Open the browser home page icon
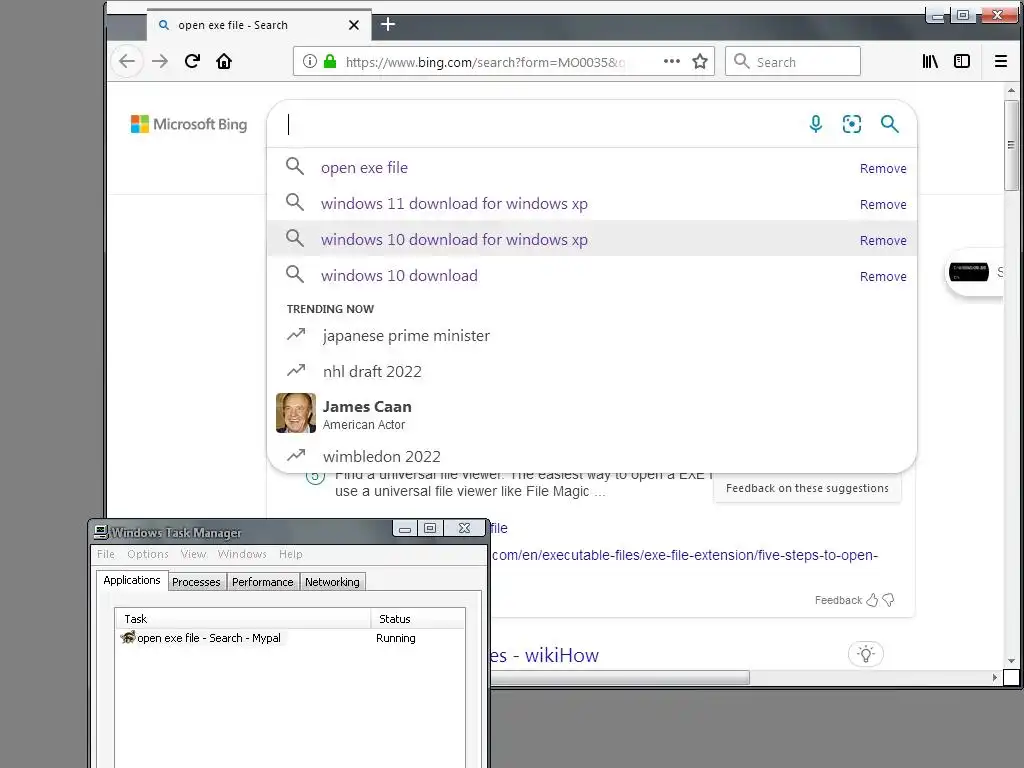Image resolution: width=1024 pixels, height=768 pixels. click(224, 61)
